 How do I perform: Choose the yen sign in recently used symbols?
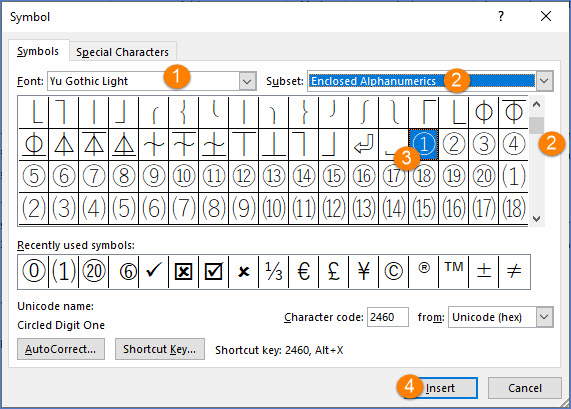click(363, 272)
